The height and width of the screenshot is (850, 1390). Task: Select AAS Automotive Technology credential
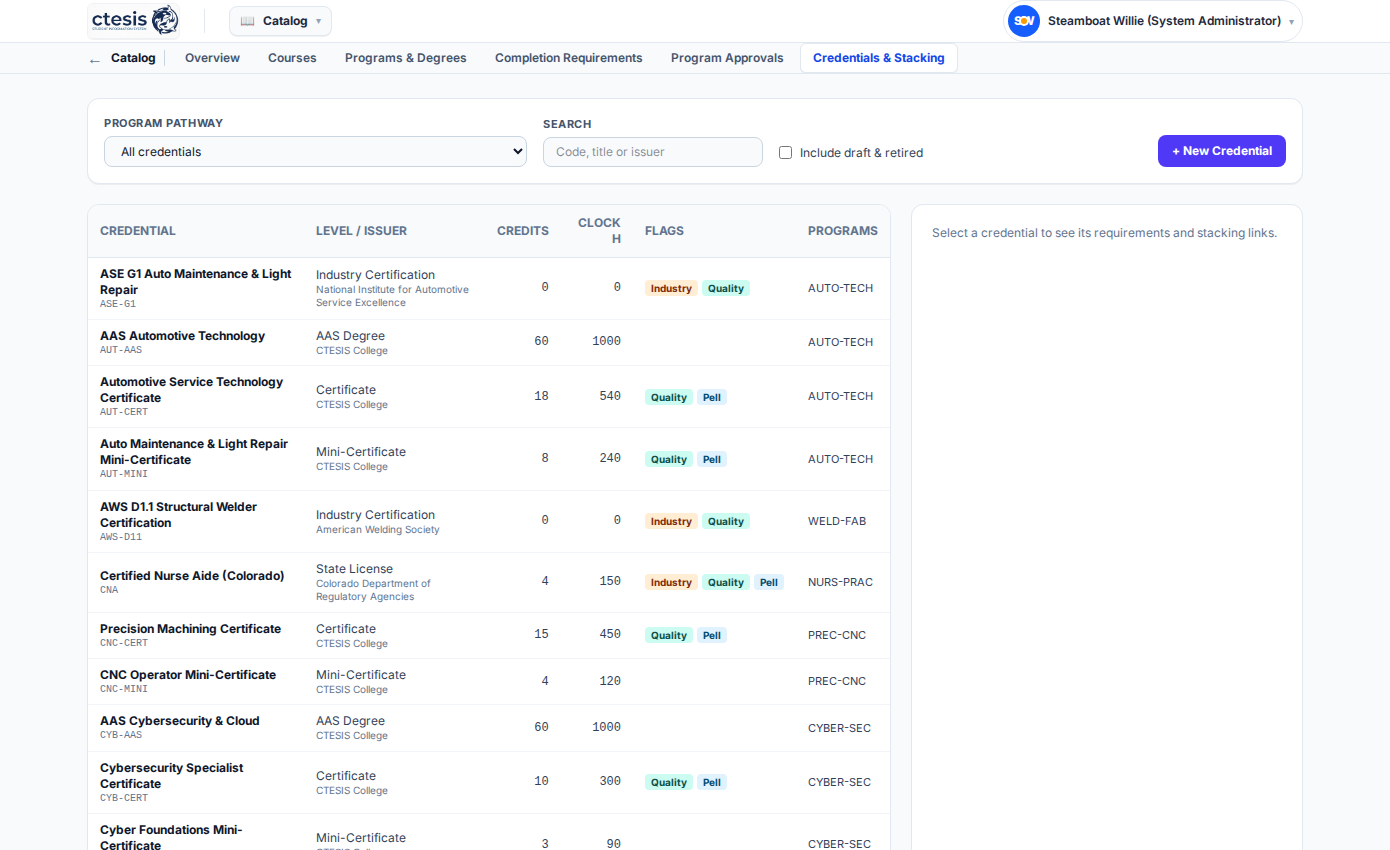coord(489,343)
